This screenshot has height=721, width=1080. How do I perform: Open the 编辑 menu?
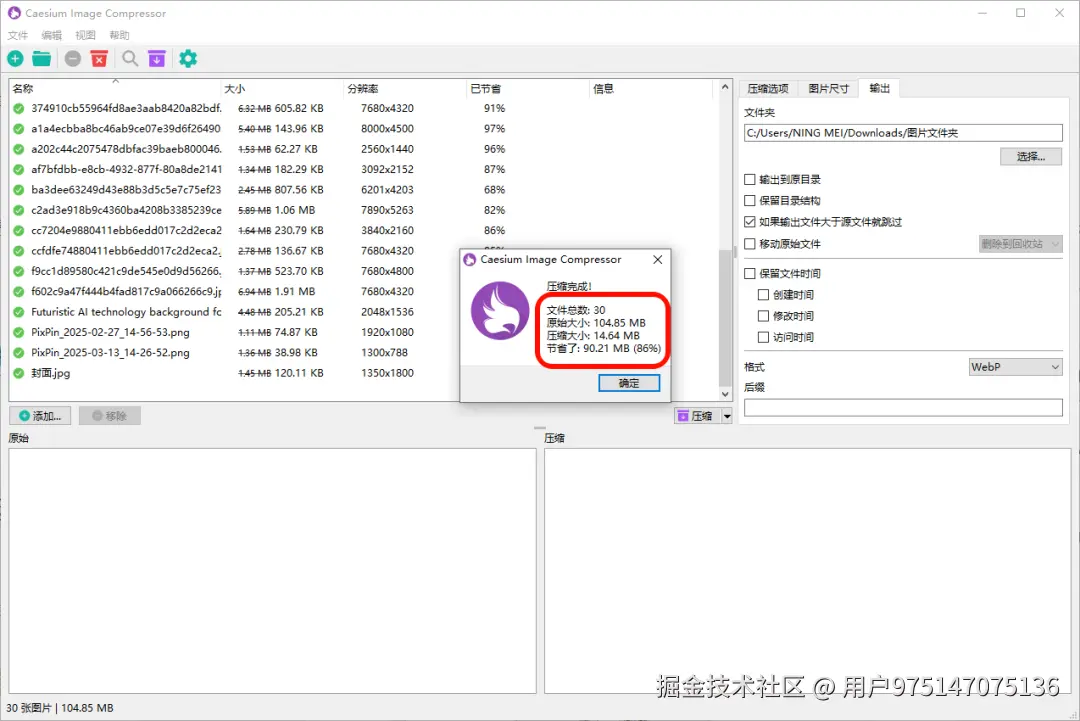pyautogui.click(x=52, y=35)
